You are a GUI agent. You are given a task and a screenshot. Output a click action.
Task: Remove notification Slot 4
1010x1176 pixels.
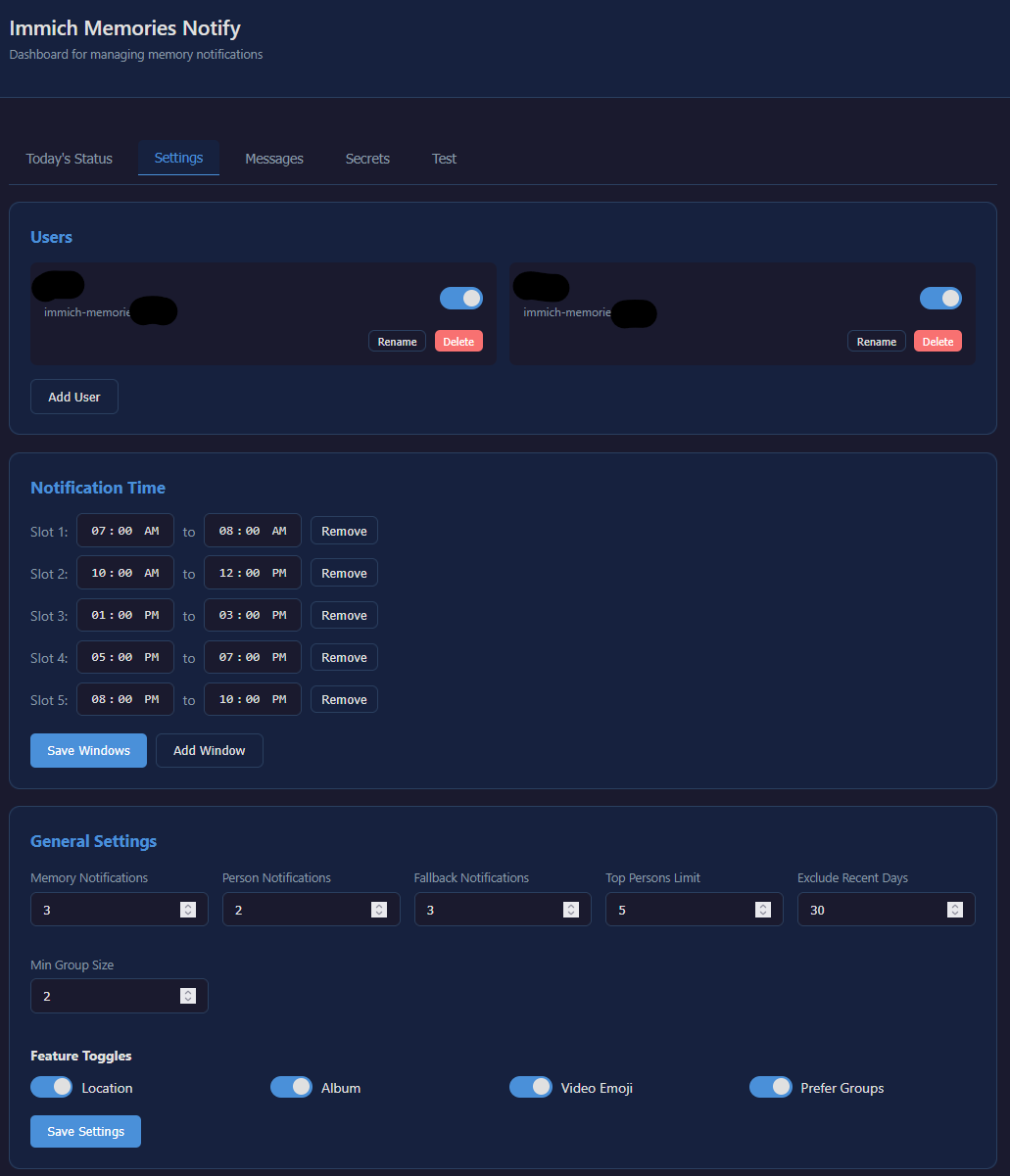point(344,657)
